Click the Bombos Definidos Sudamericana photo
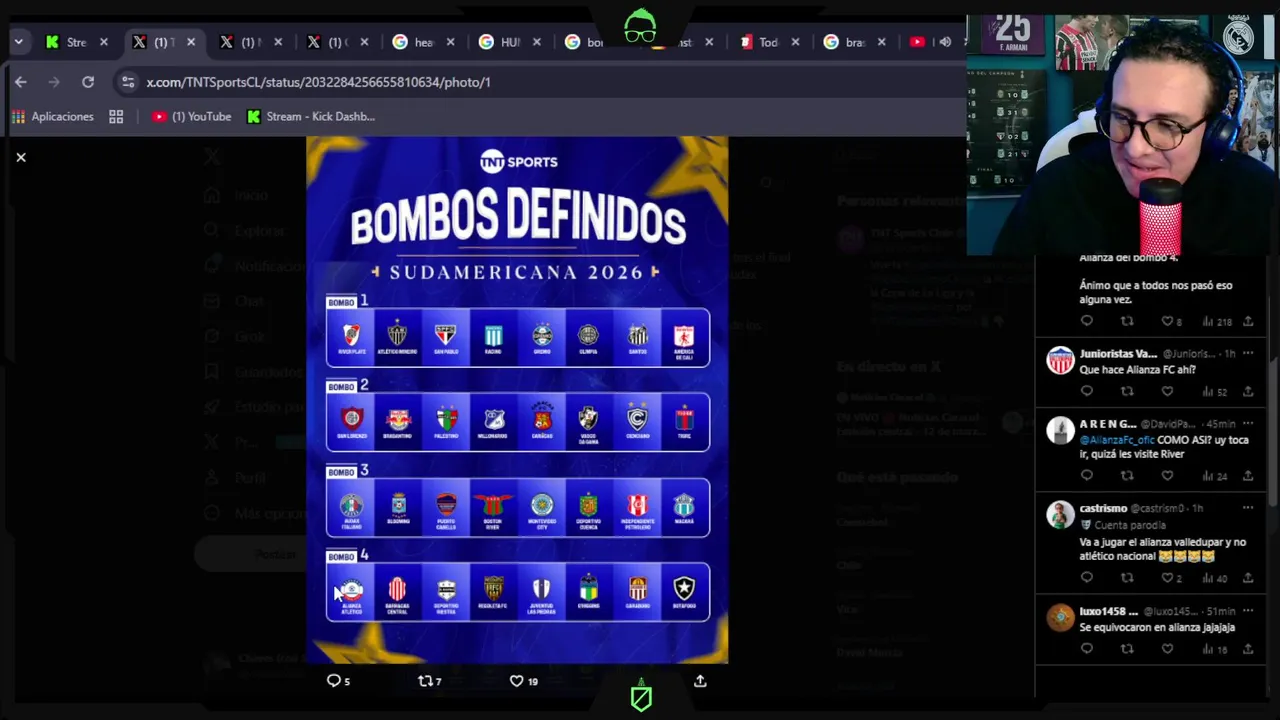 tap(517, 399)
